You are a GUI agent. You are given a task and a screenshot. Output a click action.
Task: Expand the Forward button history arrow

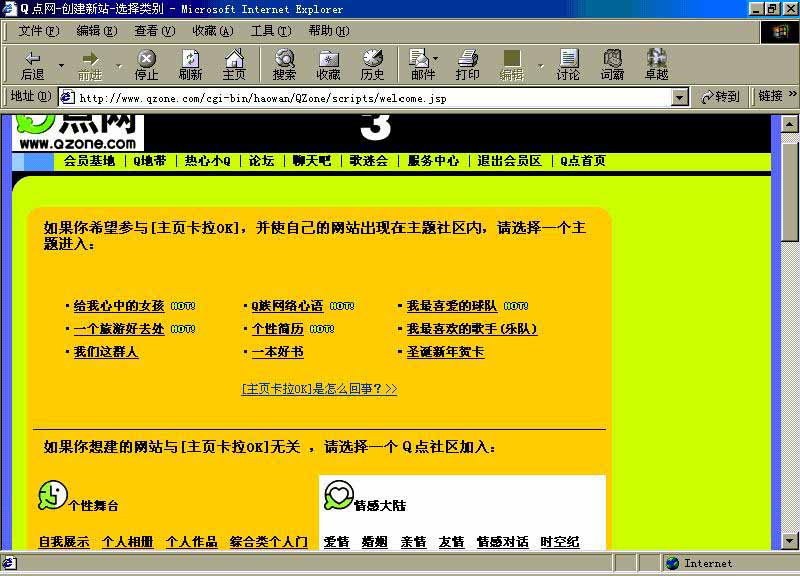click(119, 65)
